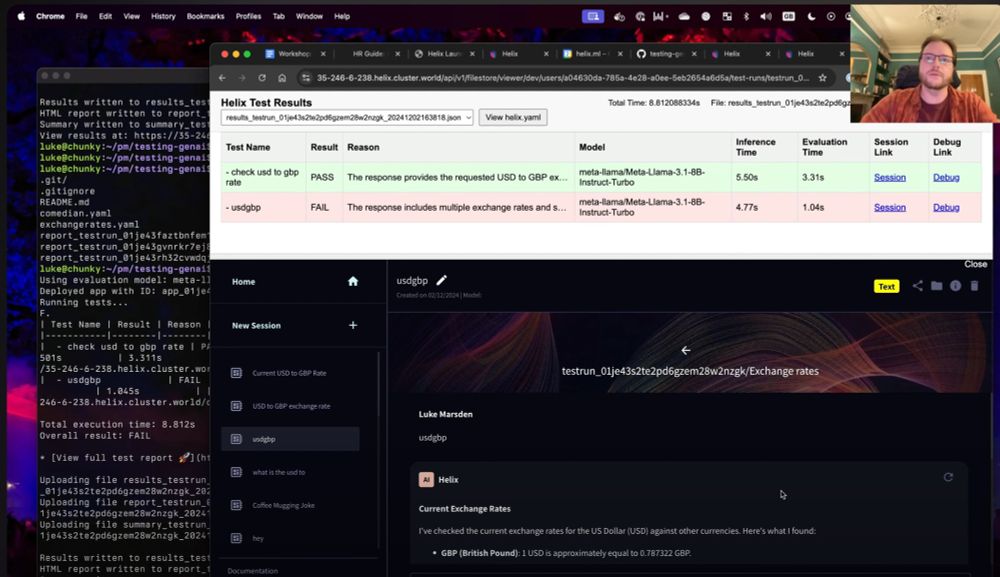Click Close at top right of session panel
This screenshot has height=577, width=1000.
975,264
